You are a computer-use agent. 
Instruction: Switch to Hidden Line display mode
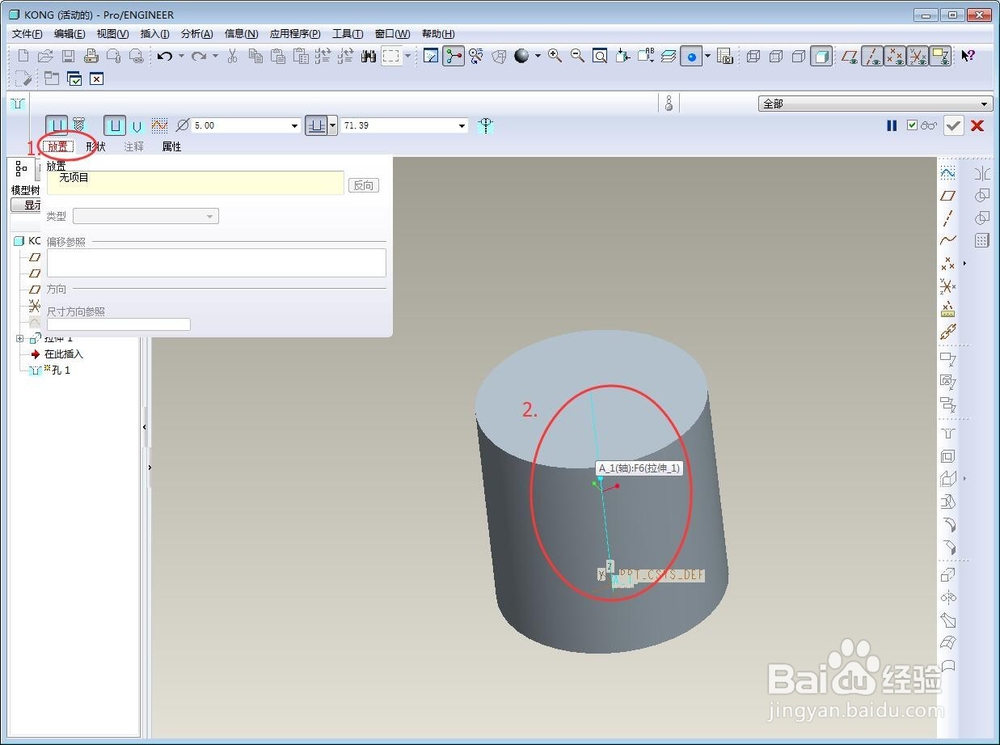(x=776, y=56)
